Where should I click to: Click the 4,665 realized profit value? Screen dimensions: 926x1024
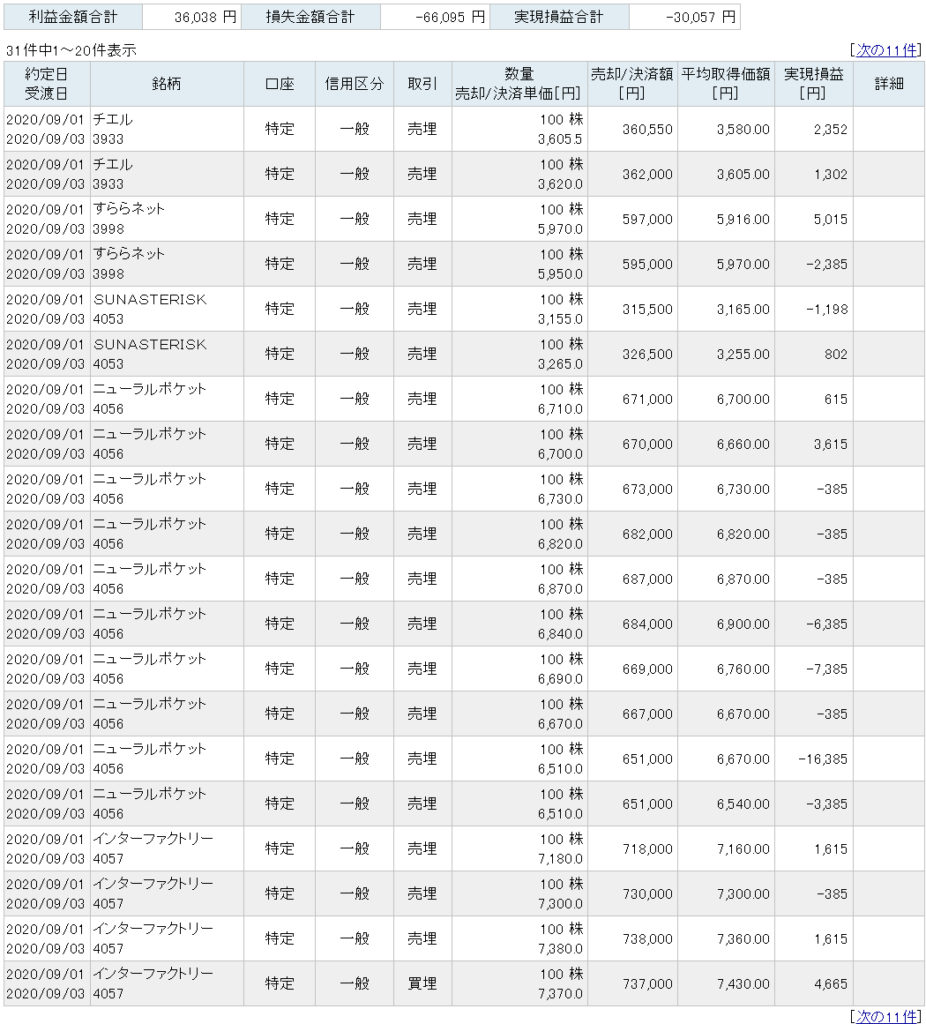(x=831, y=984)
